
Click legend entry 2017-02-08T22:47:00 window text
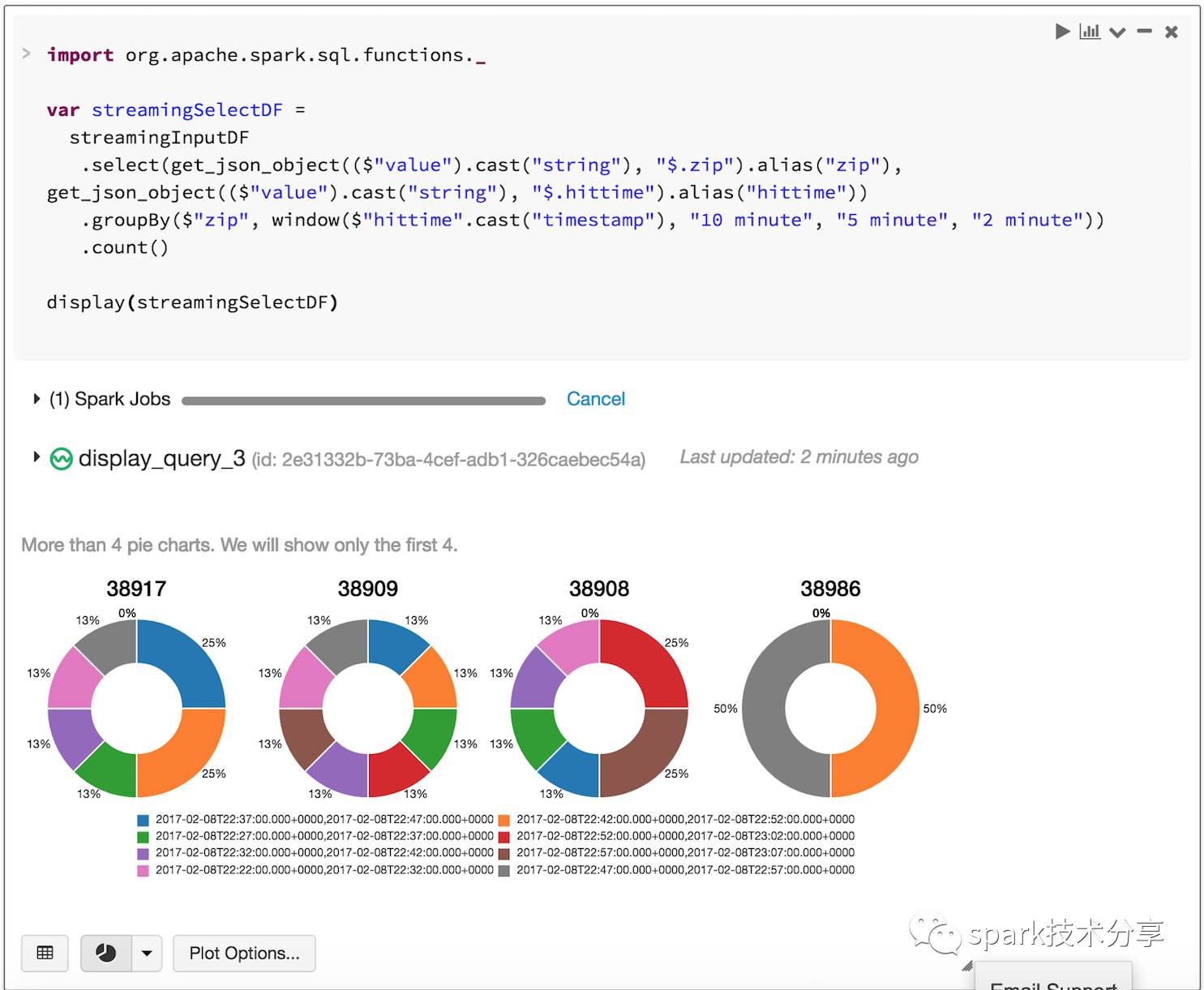[x=686, y=870]
